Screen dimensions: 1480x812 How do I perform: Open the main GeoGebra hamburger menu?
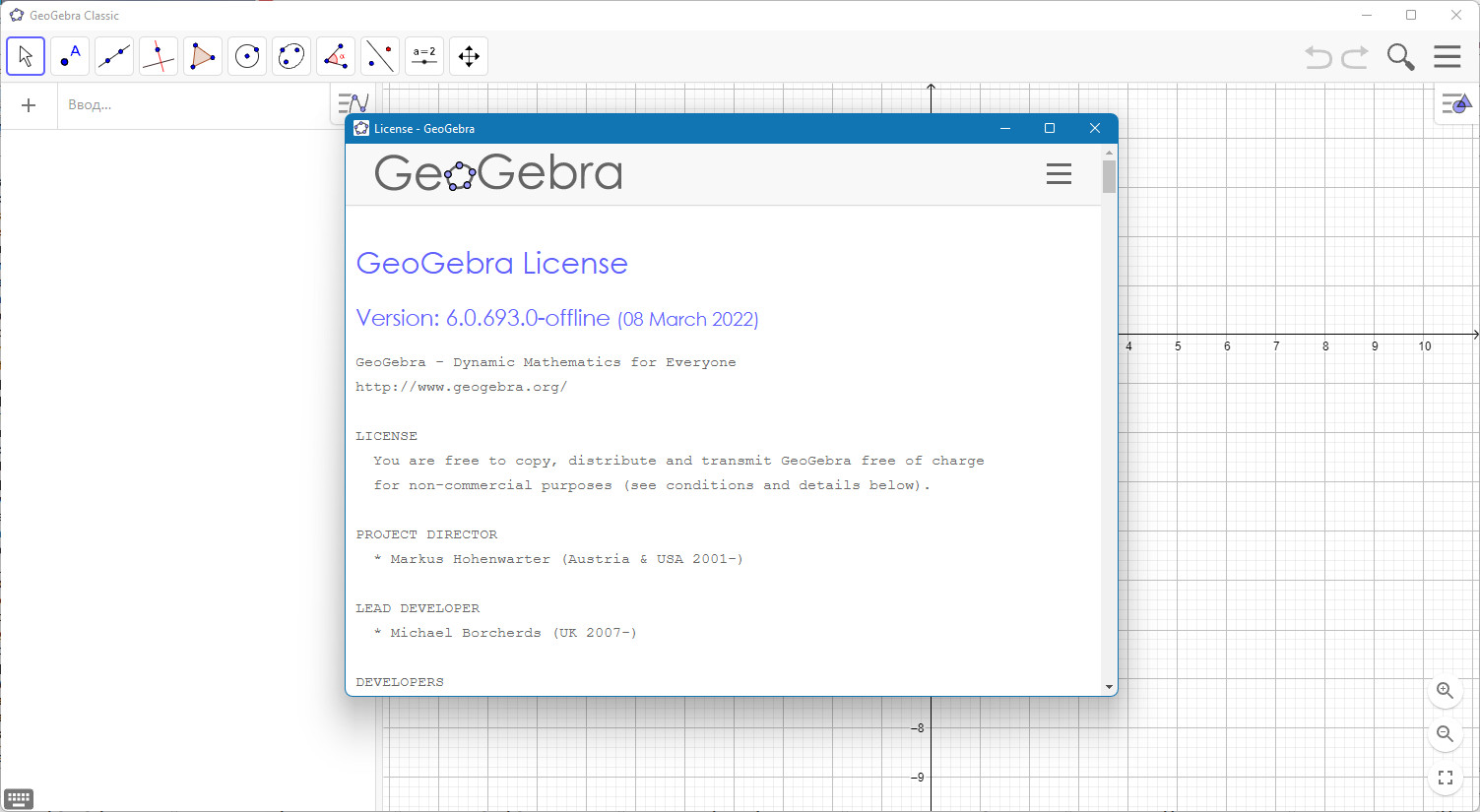1448,56
